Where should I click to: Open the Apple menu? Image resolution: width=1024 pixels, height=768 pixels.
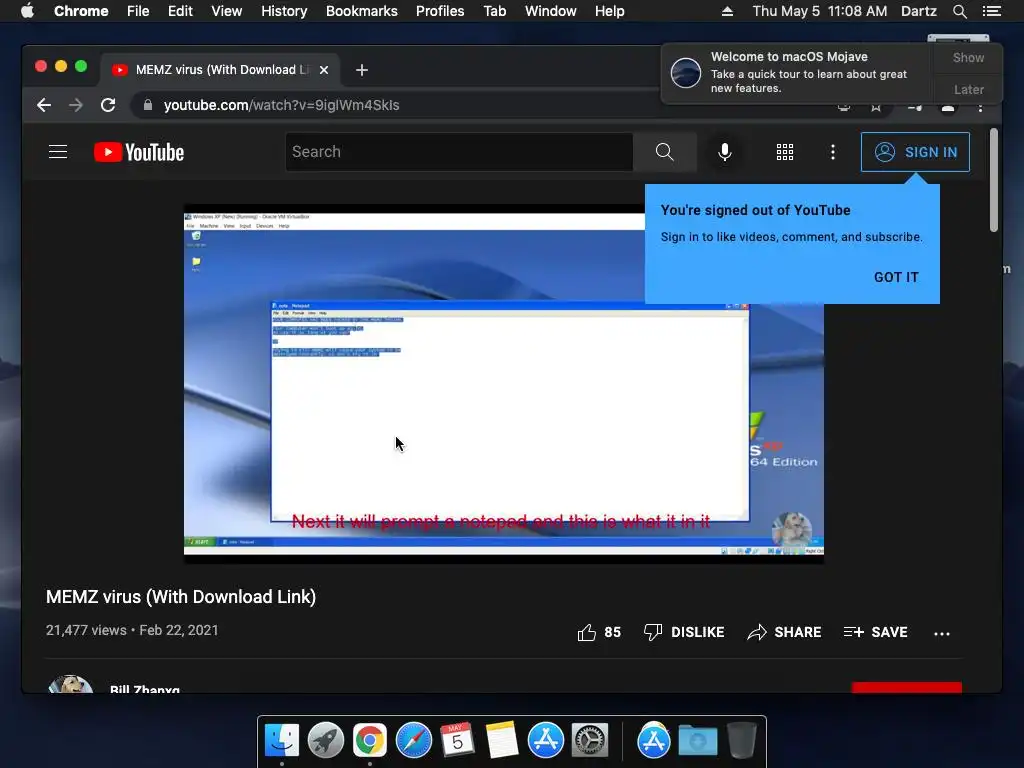pos(27,11)
